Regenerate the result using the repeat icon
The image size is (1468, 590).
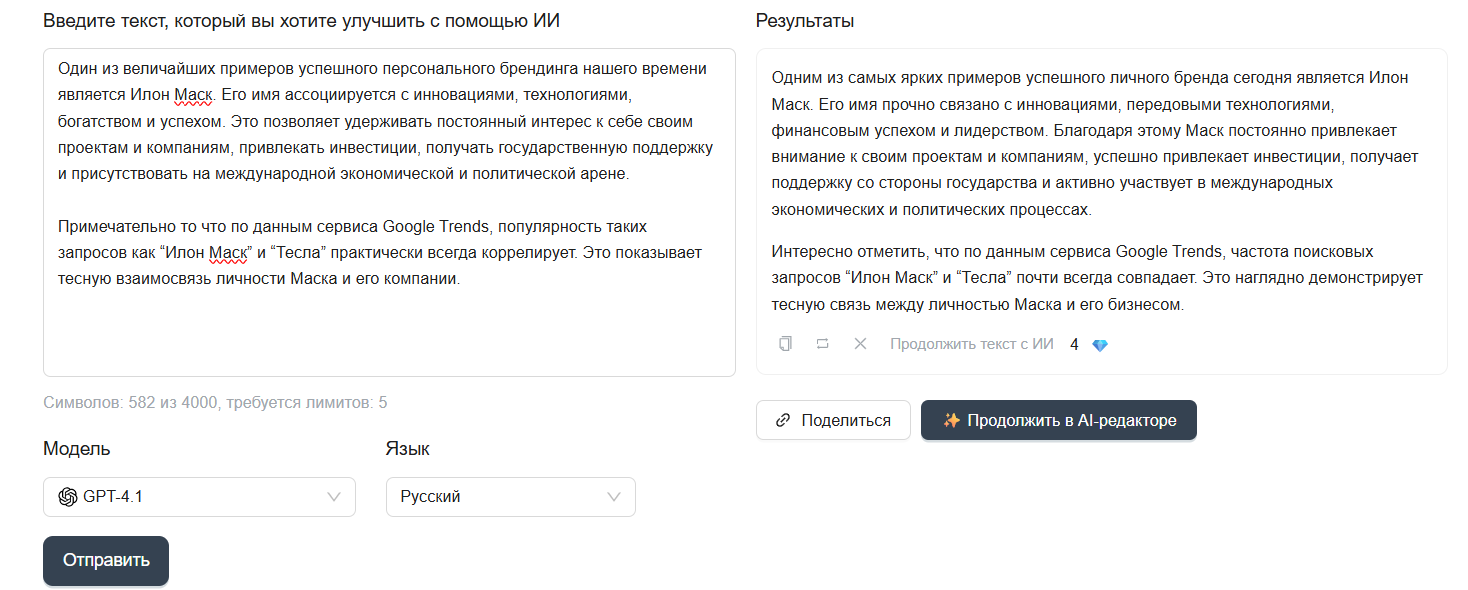[x=822, y=344]
